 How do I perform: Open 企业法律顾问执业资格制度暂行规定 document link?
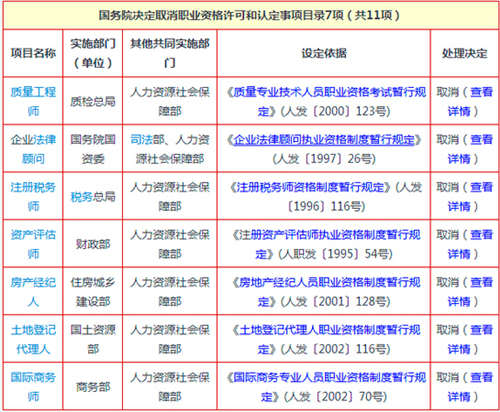point(324,140)
